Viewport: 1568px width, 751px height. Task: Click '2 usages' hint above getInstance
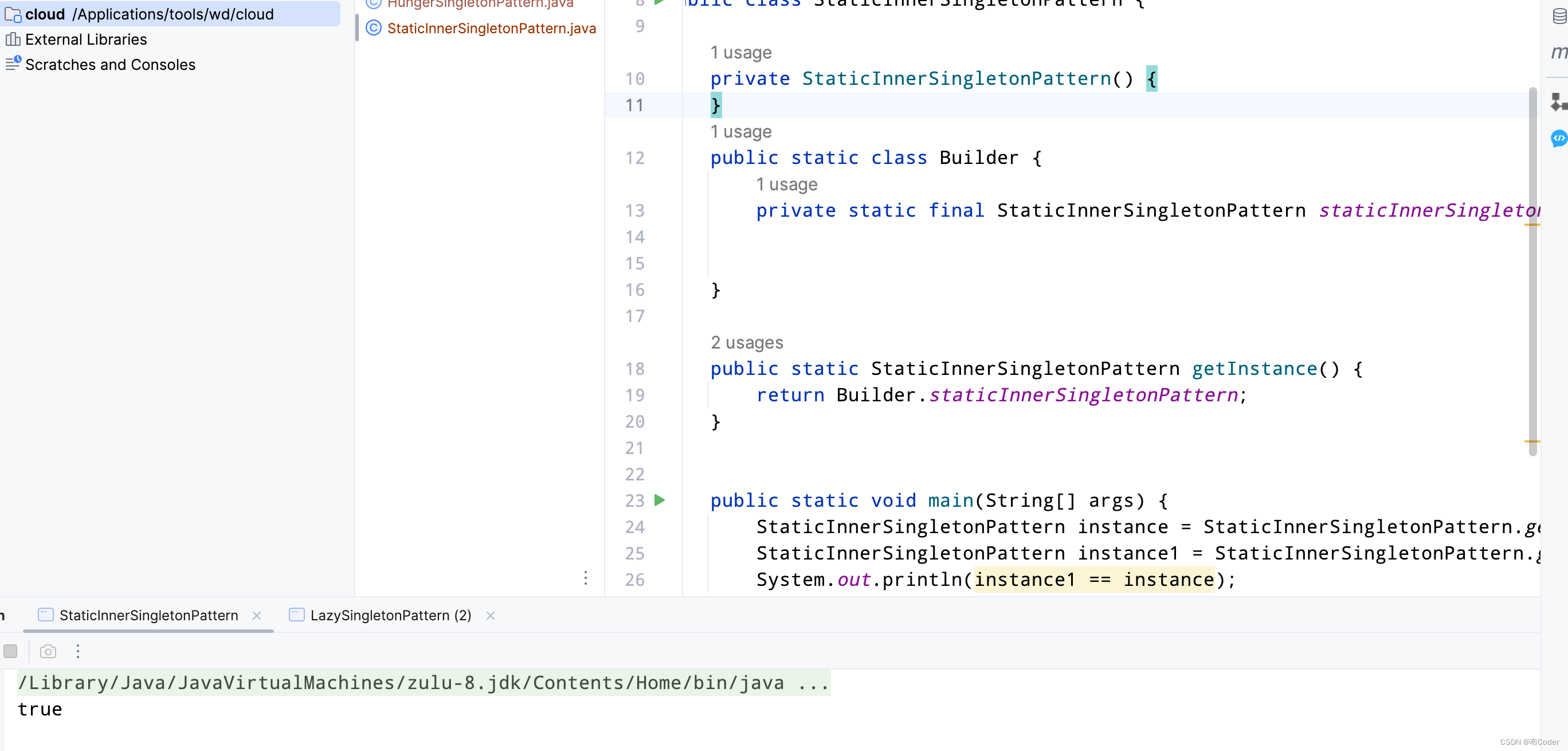pyautogui.click(x=747, y=342)
